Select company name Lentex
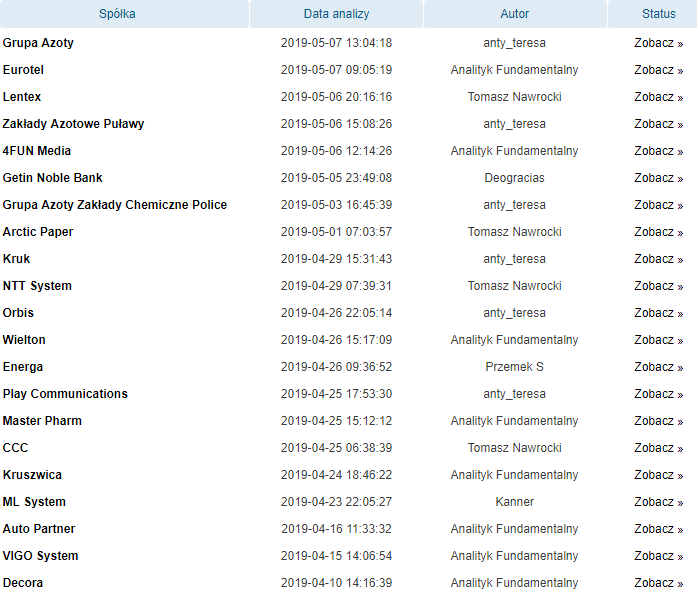The height and width of the screenshot is (595, 699). (x=22, y=97)
